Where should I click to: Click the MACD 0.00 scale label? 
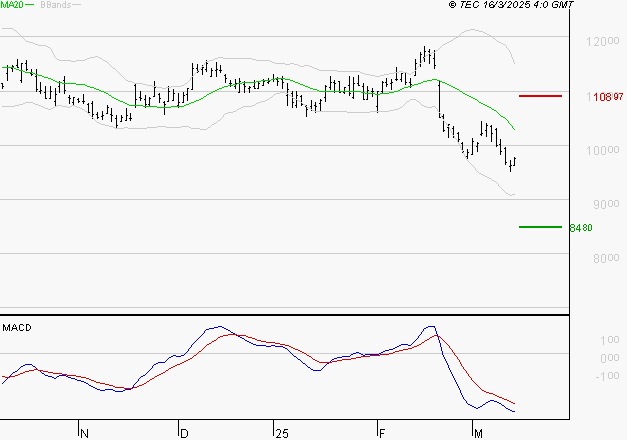(x=610, y=358)
